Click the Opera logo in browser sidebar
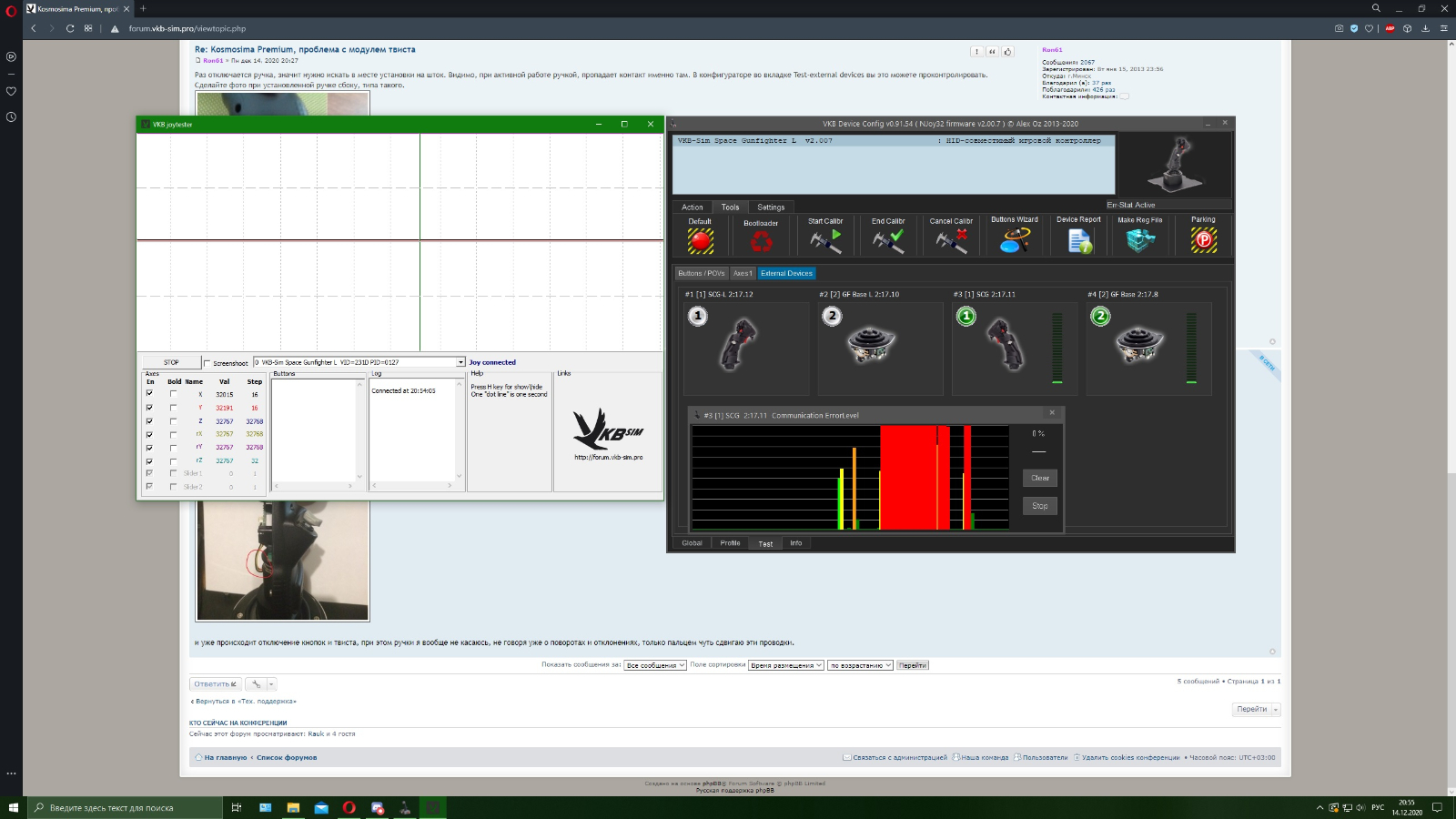 (x=11, y=11)
